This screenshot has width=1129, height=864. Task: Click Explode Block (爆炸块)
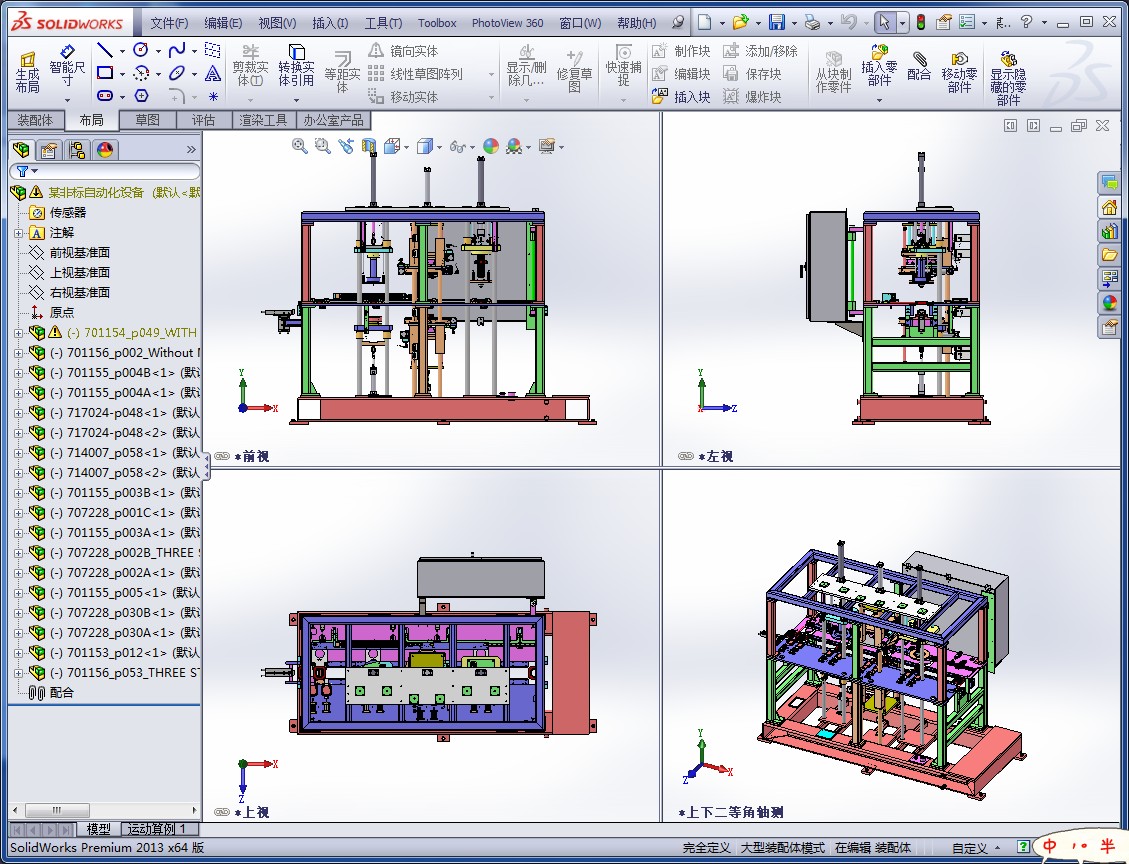pos(752,96)
